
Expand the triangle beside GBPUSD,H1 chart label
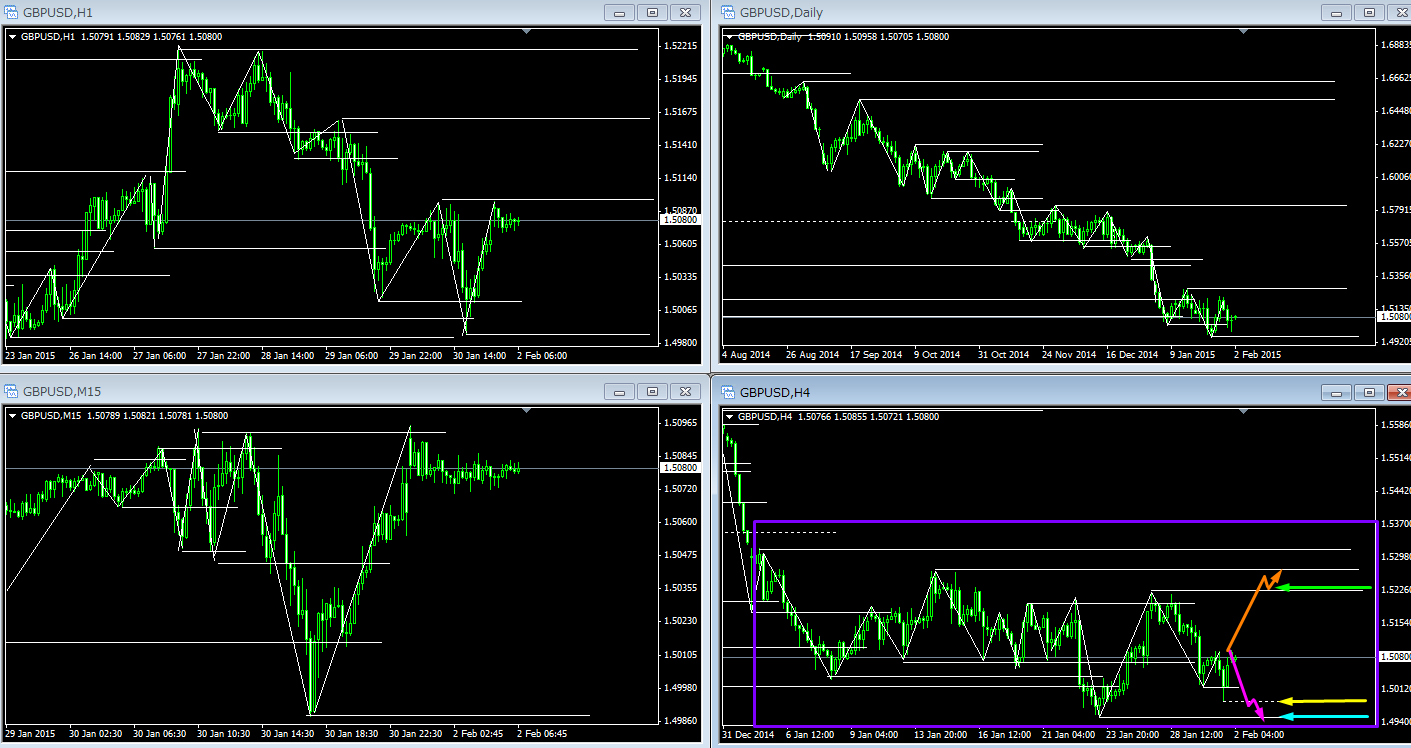coord(12,37)
